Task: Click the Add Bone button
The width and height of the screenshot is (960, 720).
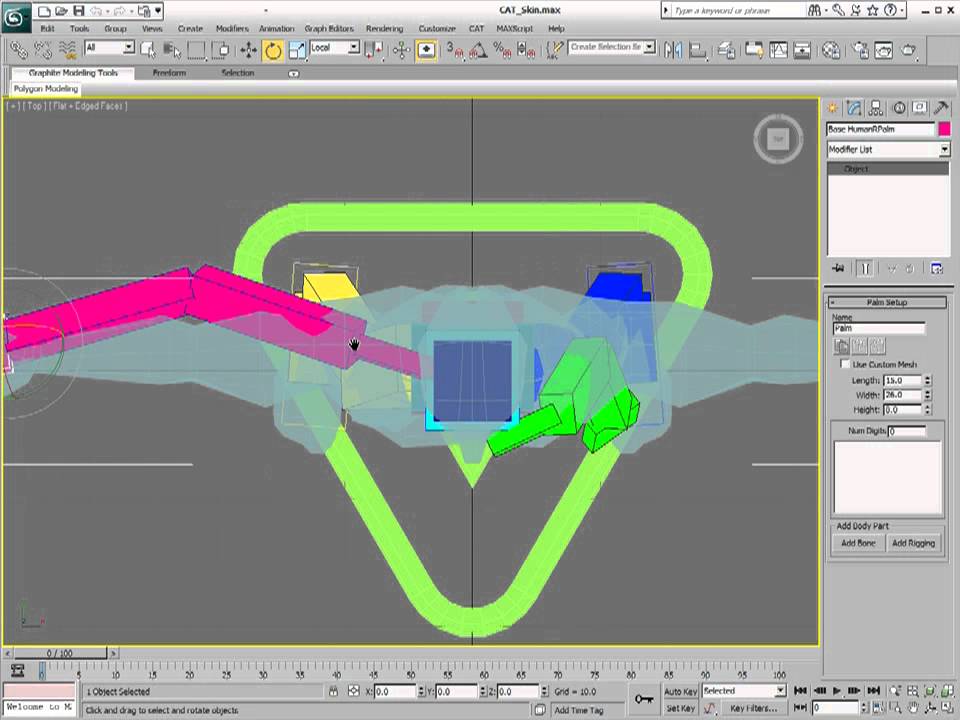Action: point(858,542)
